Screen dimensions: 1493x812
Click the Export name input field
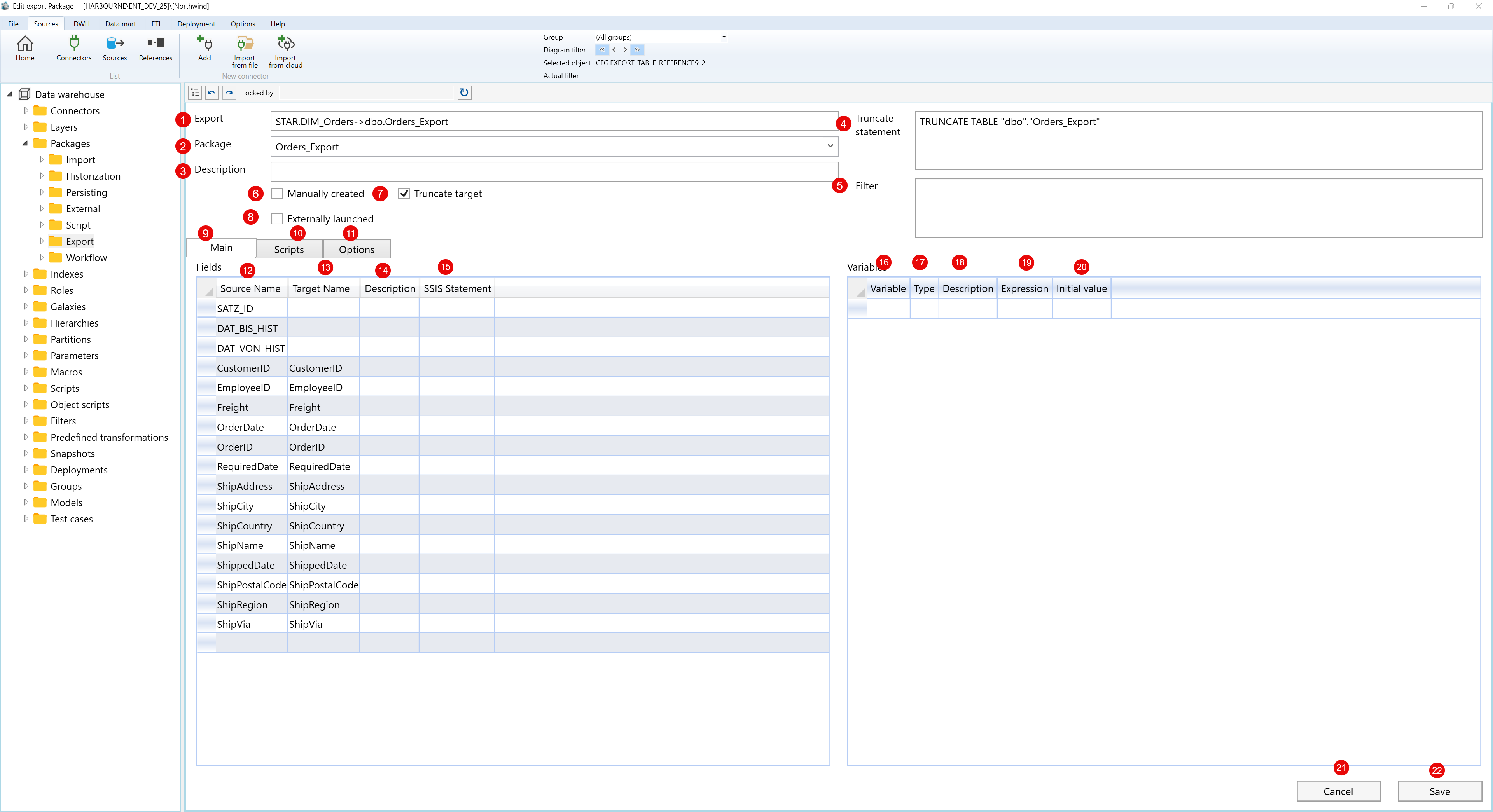[x=554, y=121]
